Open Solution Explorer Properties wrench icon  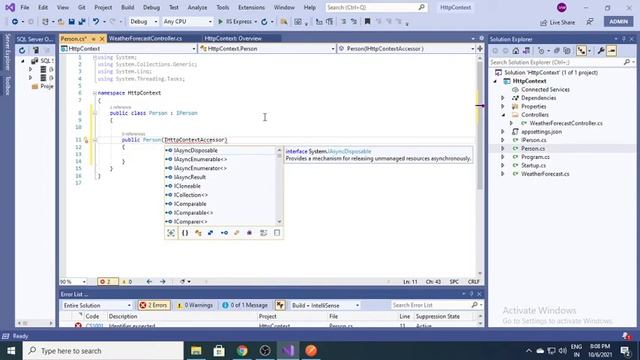pyautogui.click(x=601, y=51)
